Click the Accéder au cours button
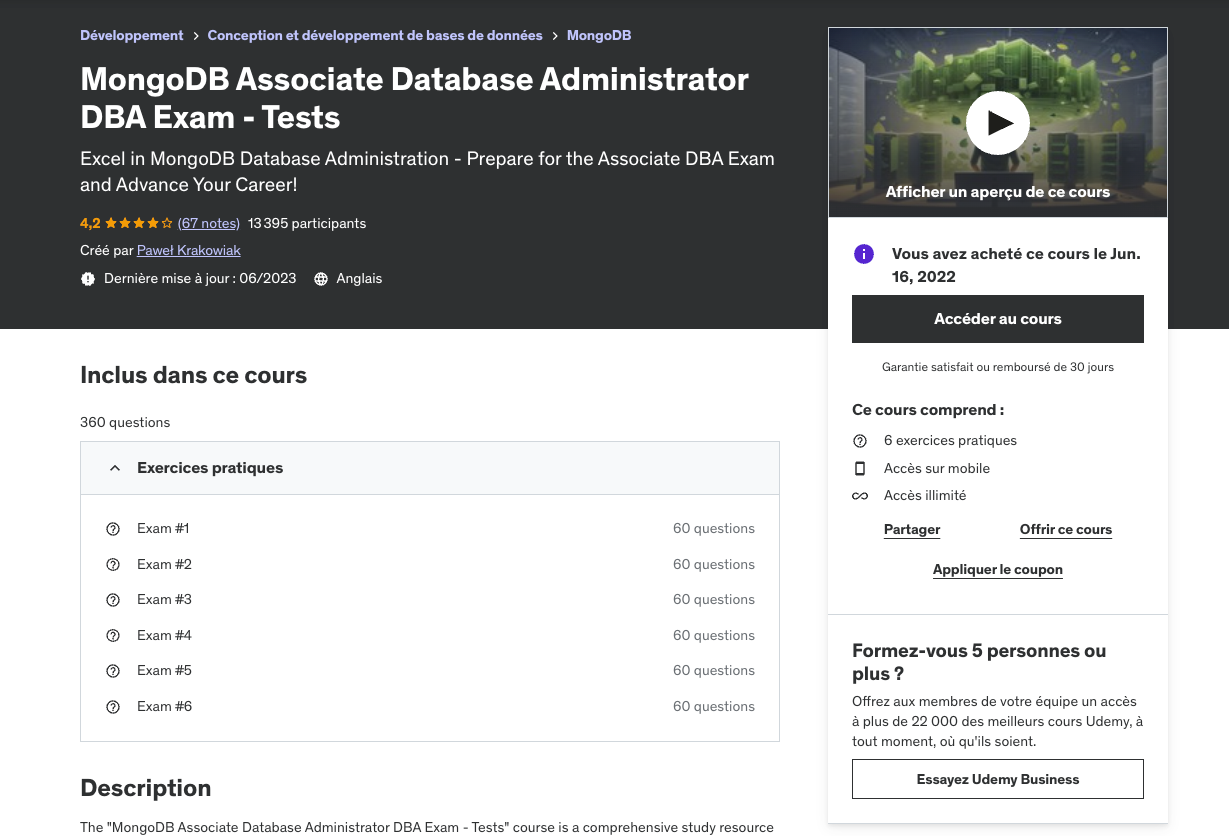The image size is (1229, 836). 998,319
